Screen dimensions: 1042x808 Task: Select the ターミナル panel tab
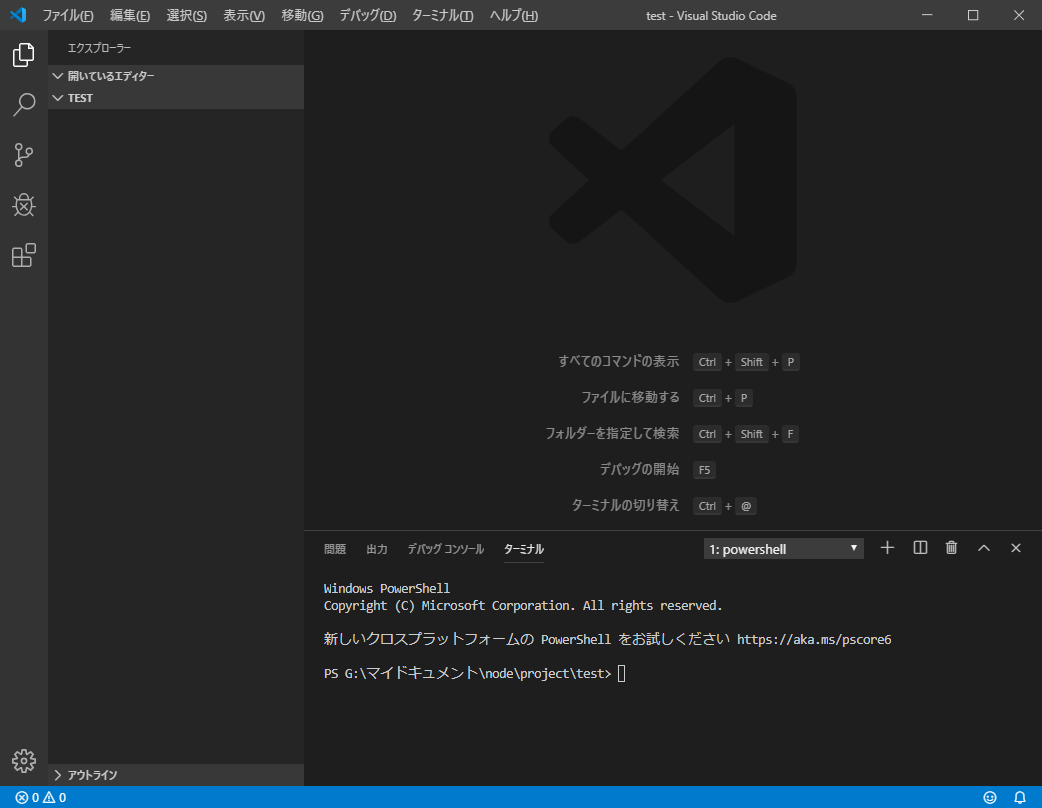tap(524, 549)
